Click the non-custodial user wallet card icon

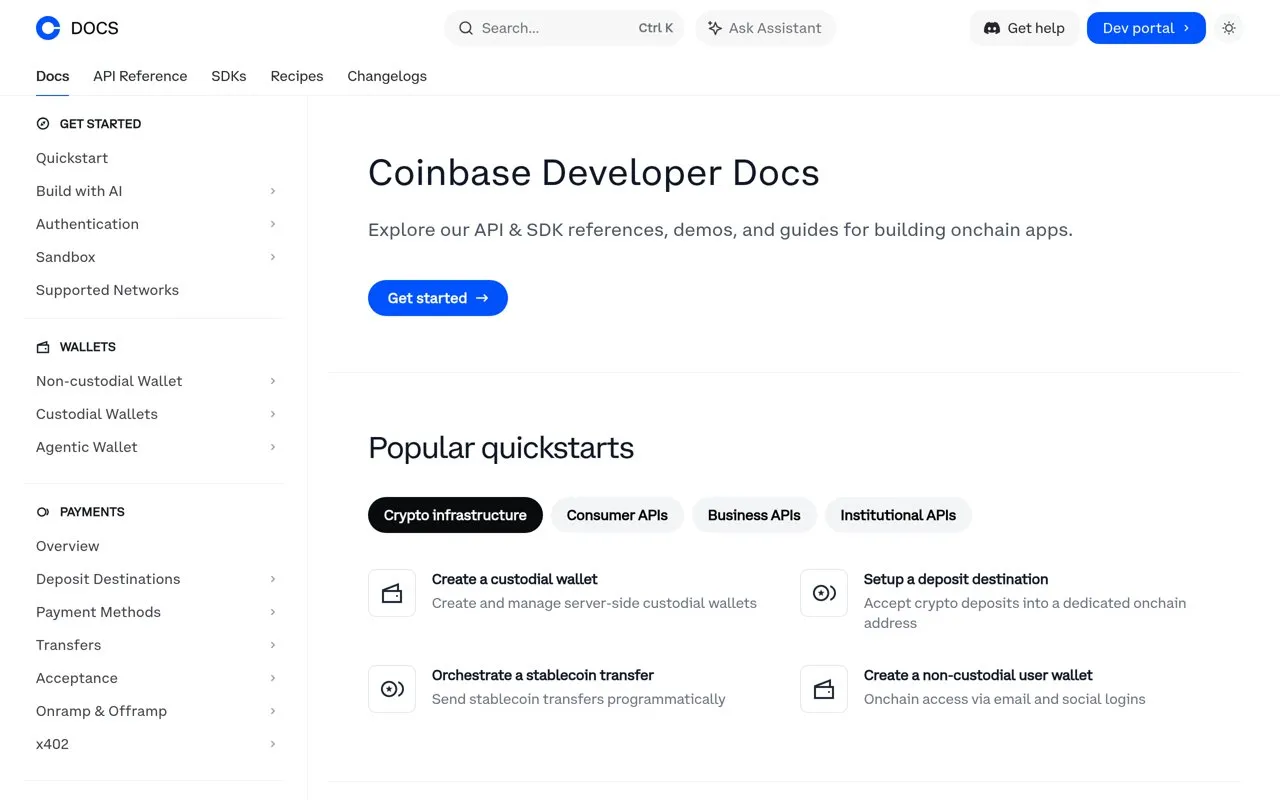[x=824, y=689]
